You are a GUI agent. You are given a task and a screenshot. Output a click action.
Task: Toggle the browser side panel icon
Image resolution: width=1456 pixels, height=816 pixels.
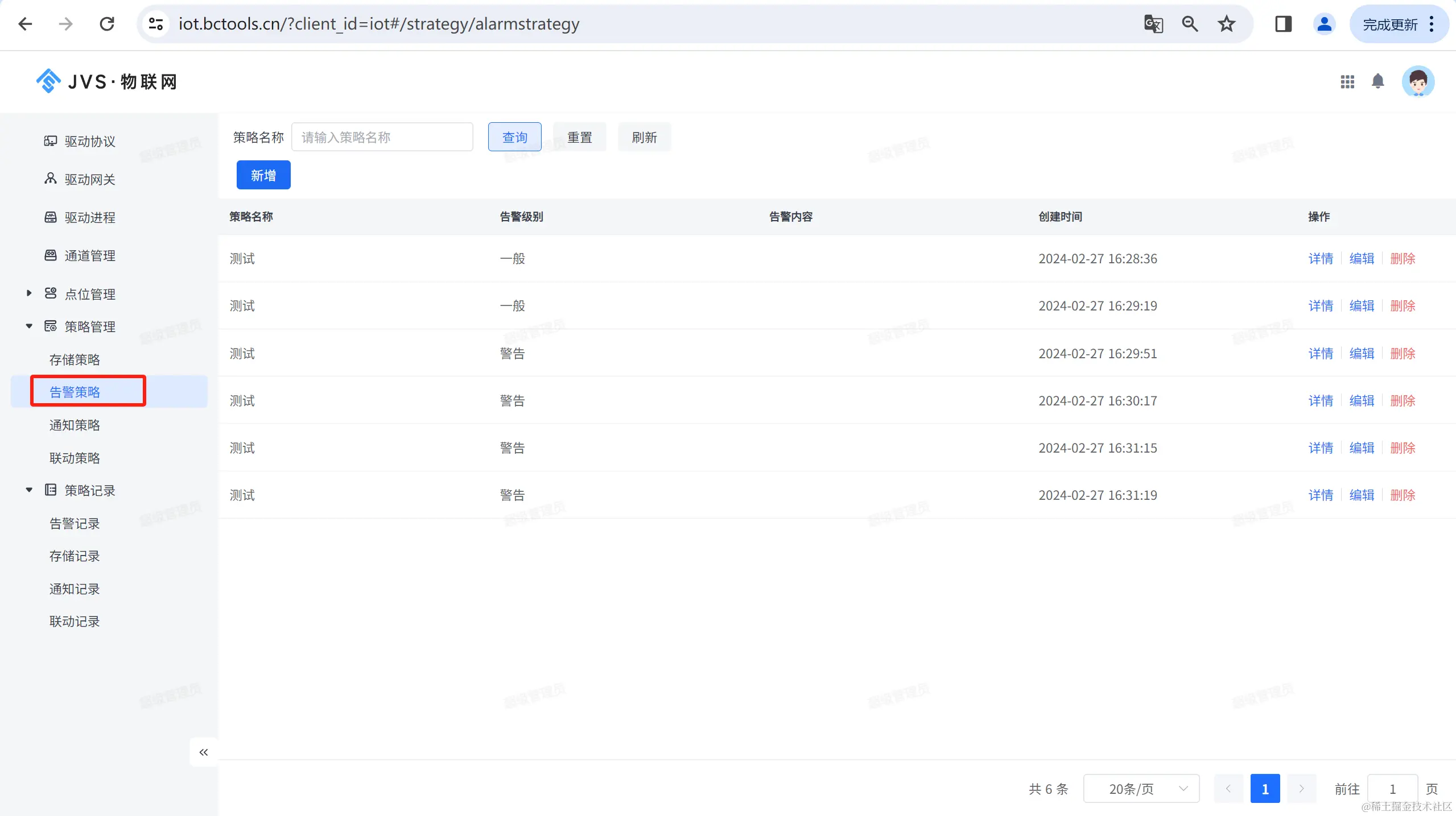(1283, 24)
